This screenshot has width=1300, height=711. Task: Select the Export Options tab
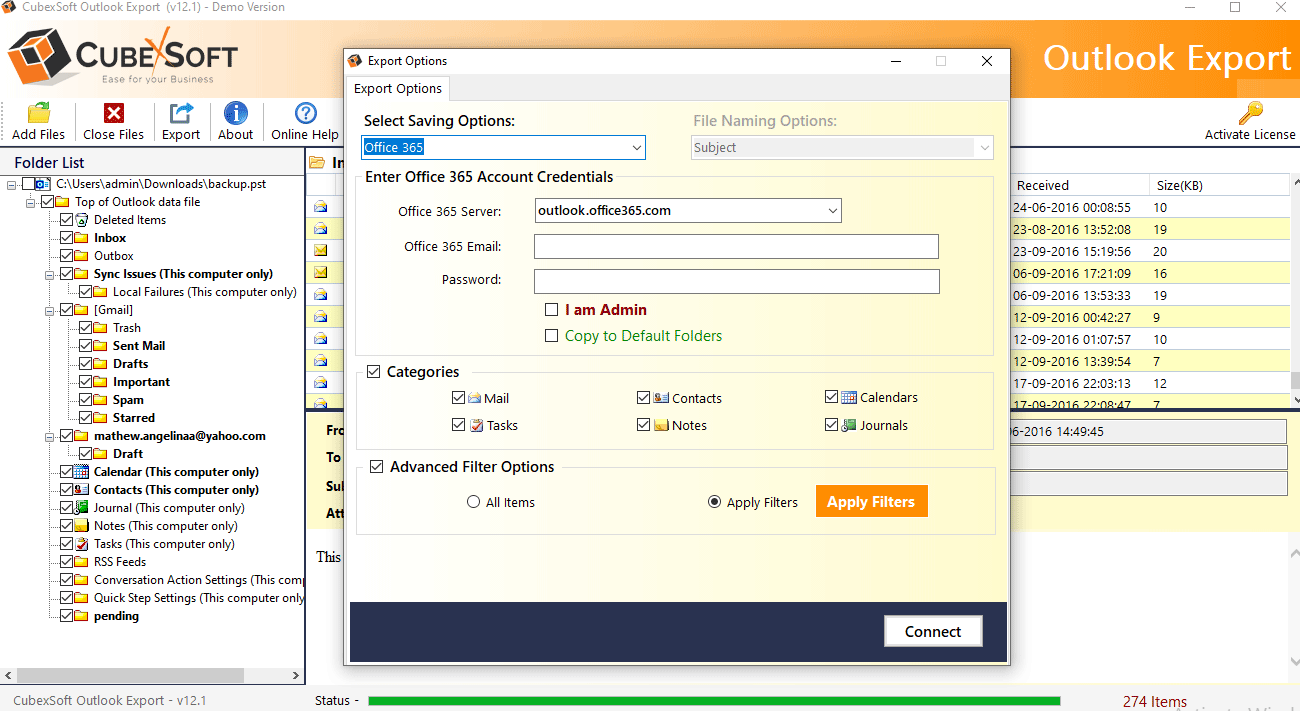tap(398, 89)
